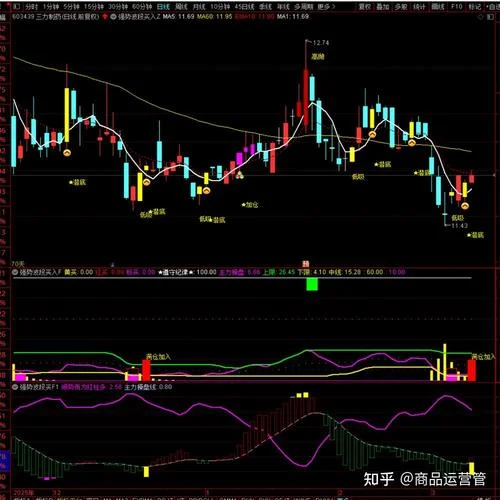Click the 上限 upper limit value
Screen dimensions: 500x500
click(x=279, y=272)
